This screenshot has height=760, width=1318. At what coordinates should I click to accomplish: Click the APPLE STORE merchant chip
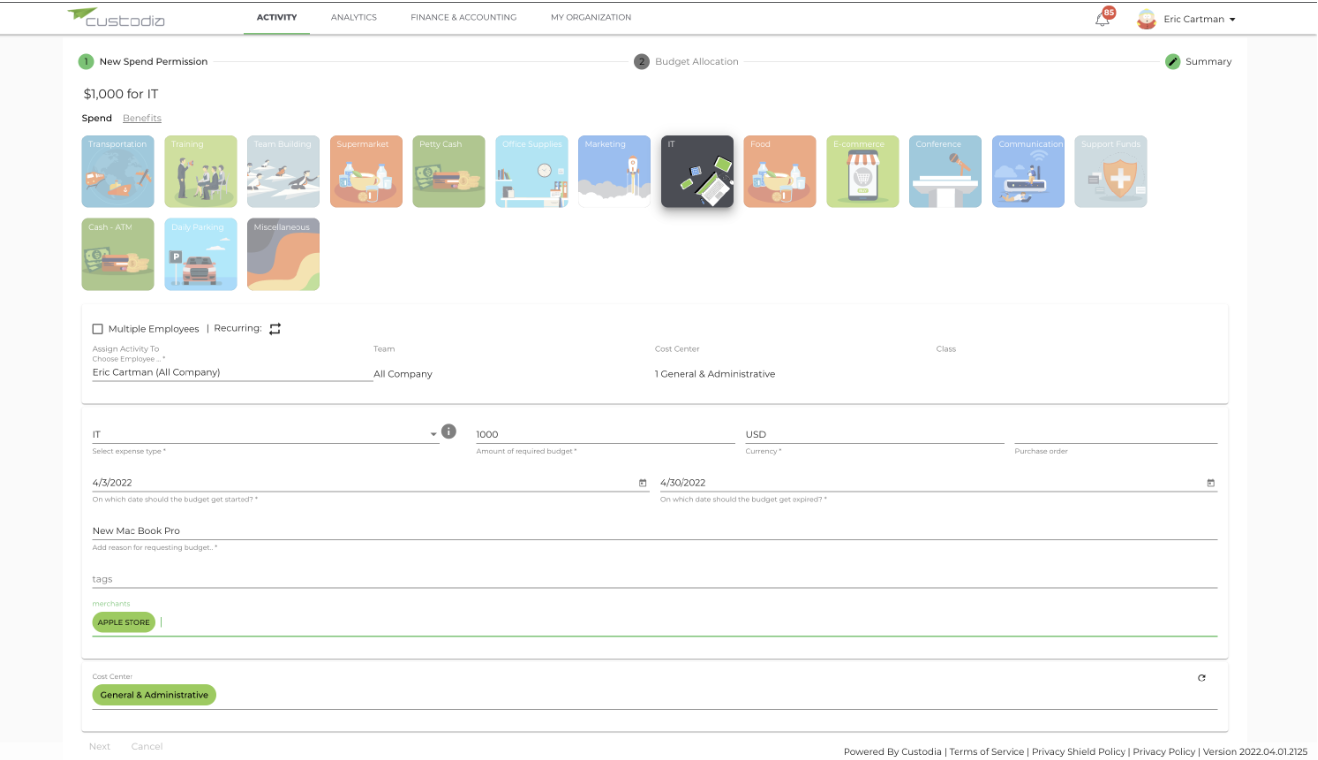point(124,622)
